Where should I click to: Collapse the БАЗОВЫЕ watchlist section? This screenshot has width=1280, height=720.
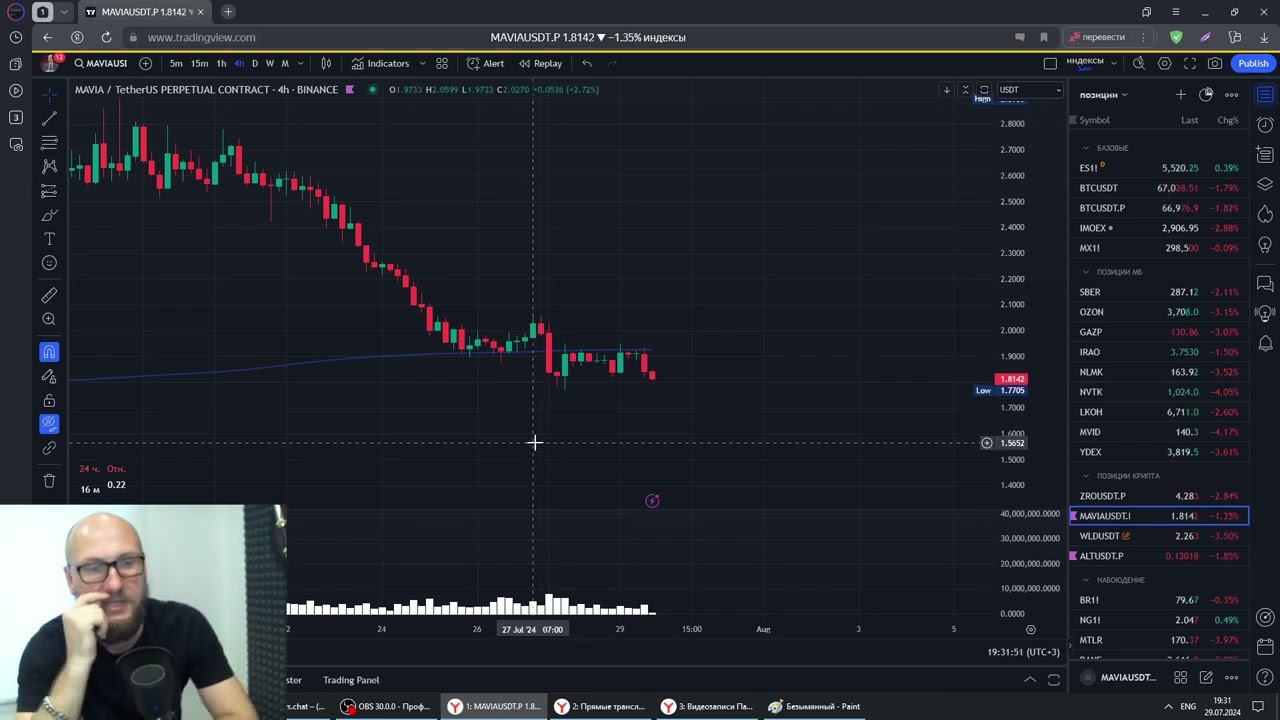[x=1086, y=148]
